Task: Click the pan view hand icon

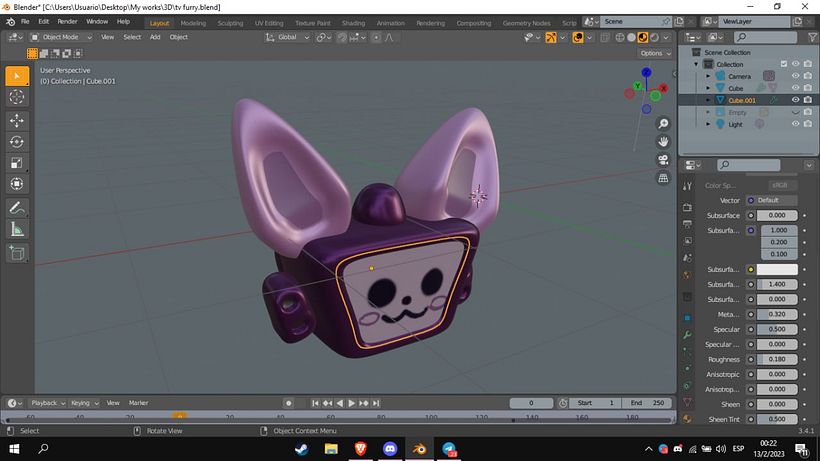Action: (x=663, y=142)
